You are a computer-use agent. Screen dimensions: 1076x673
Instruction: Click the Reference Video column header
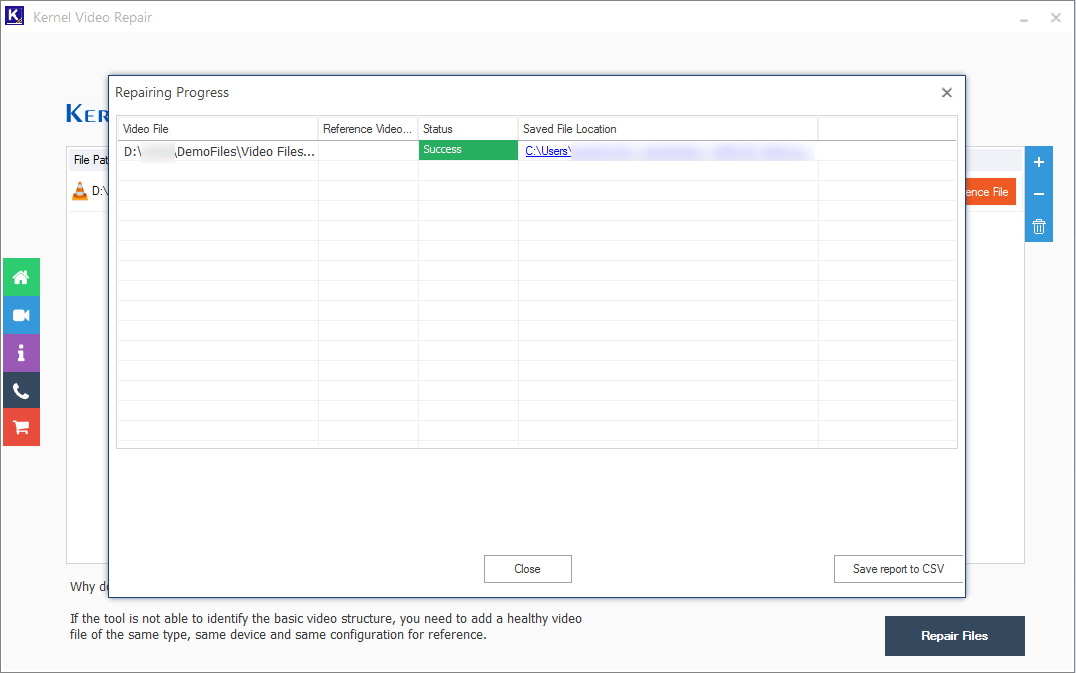pos(368,129)
